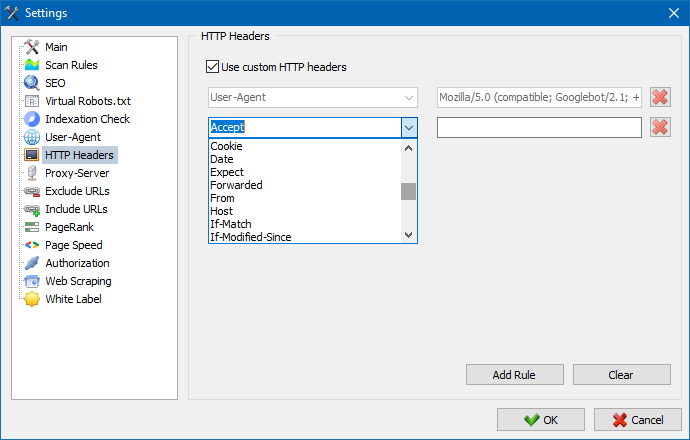Choose Host from header list
The width and height of the screenshot is (690, 440).
305,211
